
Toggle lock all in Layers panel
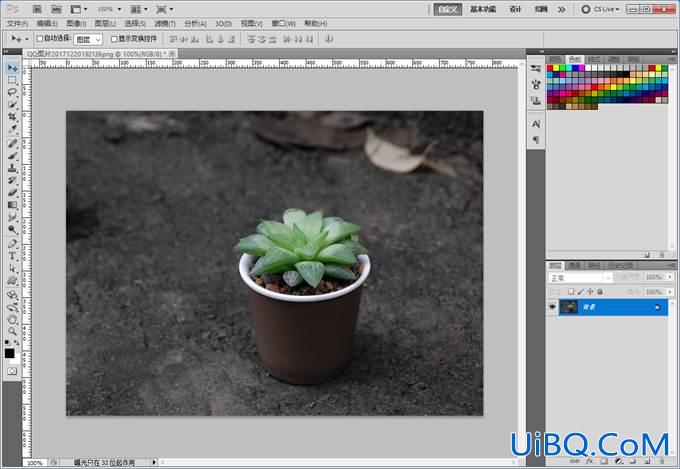(600, 292)
